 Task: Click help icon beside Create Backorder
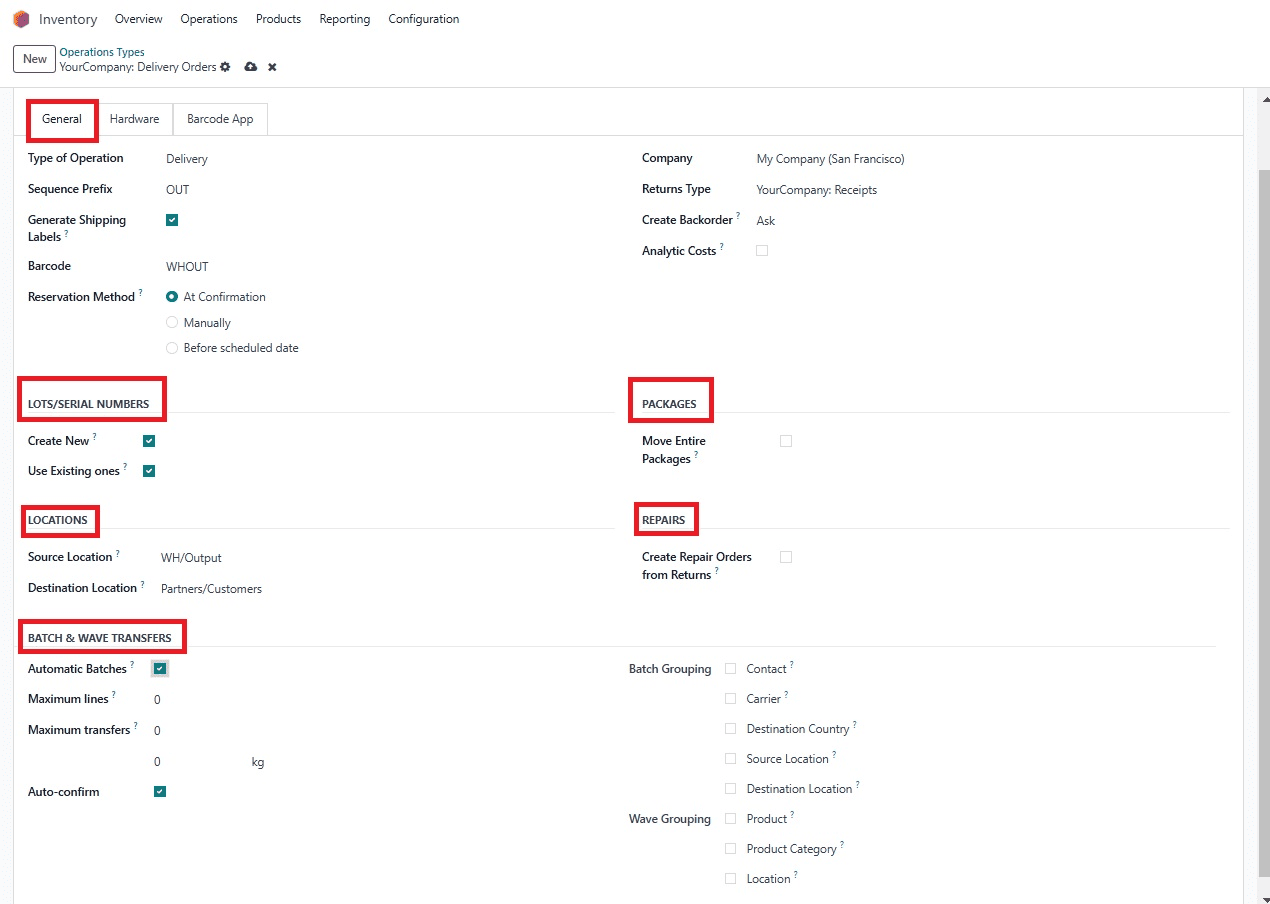pos(738,216)
